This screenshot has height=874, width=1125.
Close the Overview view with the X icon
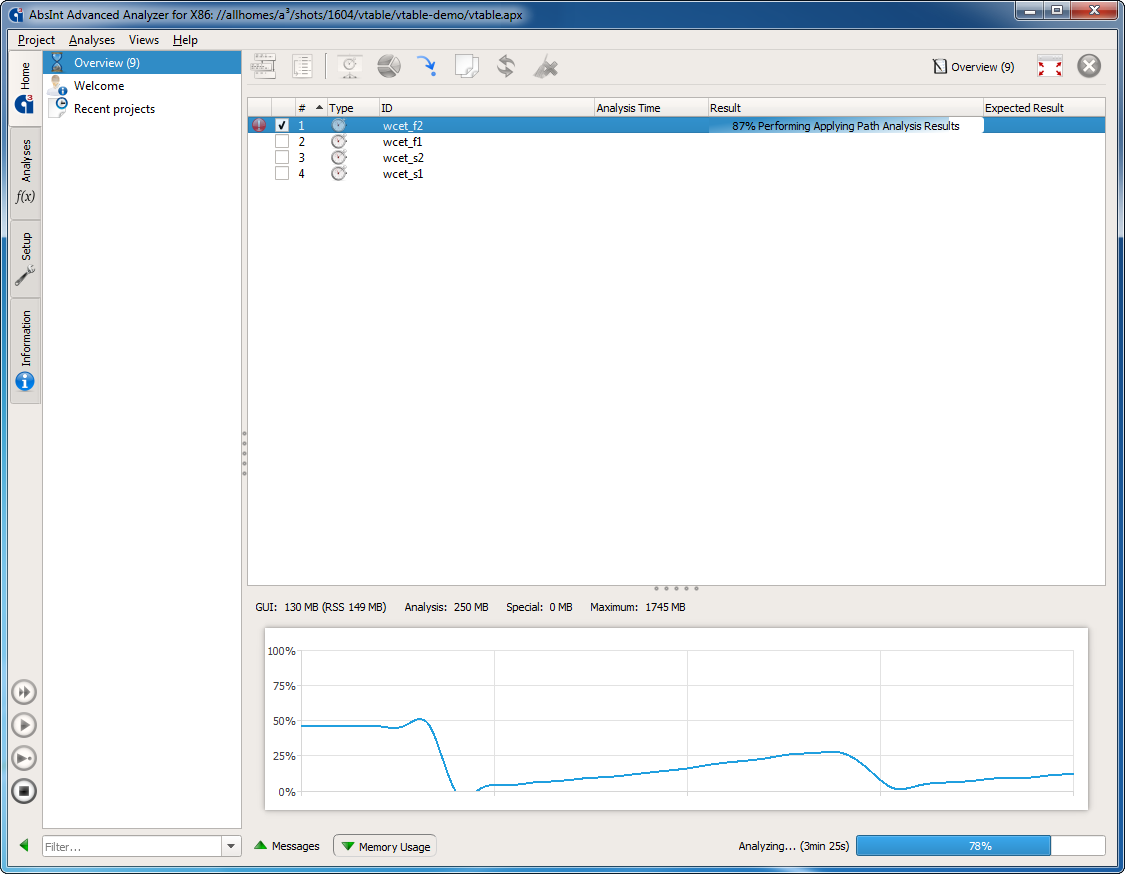click(1088, 67)
